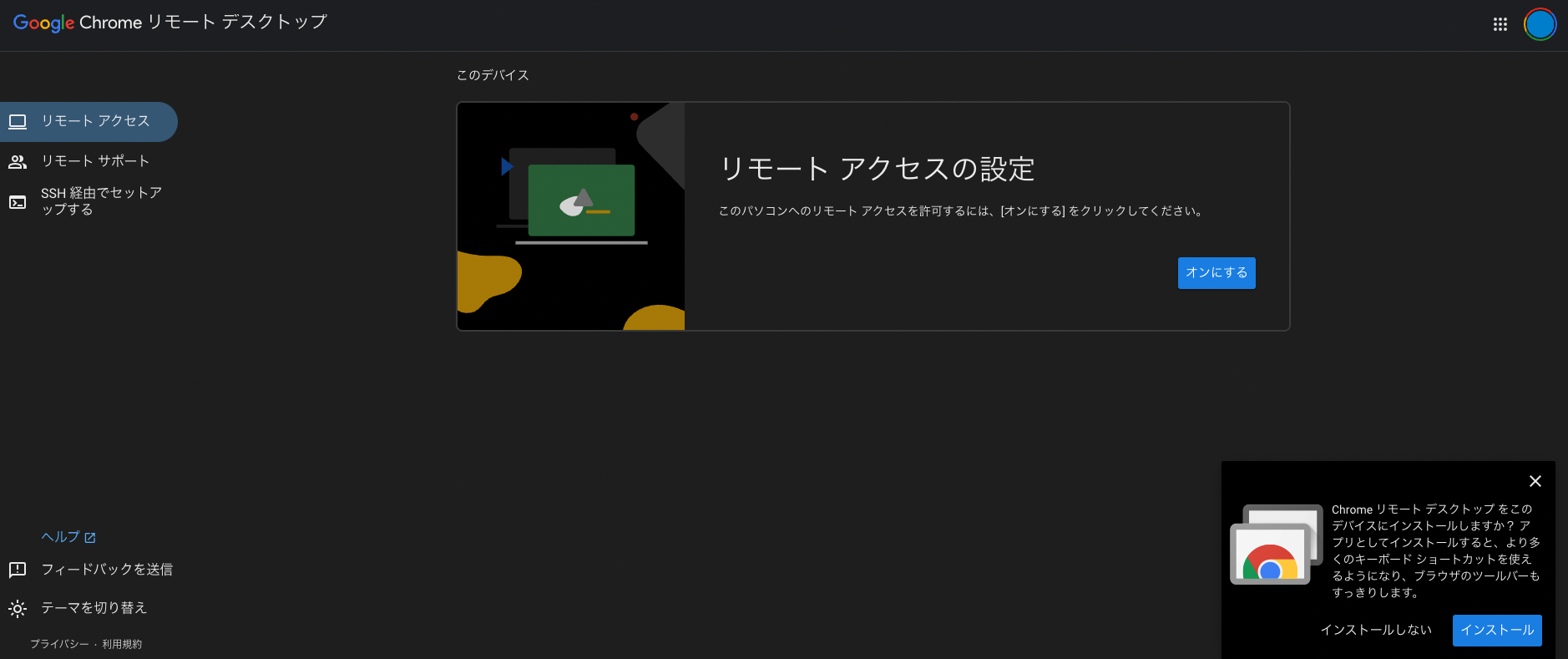Click the Chrome Remote Desktop app icon in popup
The width and height of the screenshot is (1568, 659).
click(x=1276, y=544)
